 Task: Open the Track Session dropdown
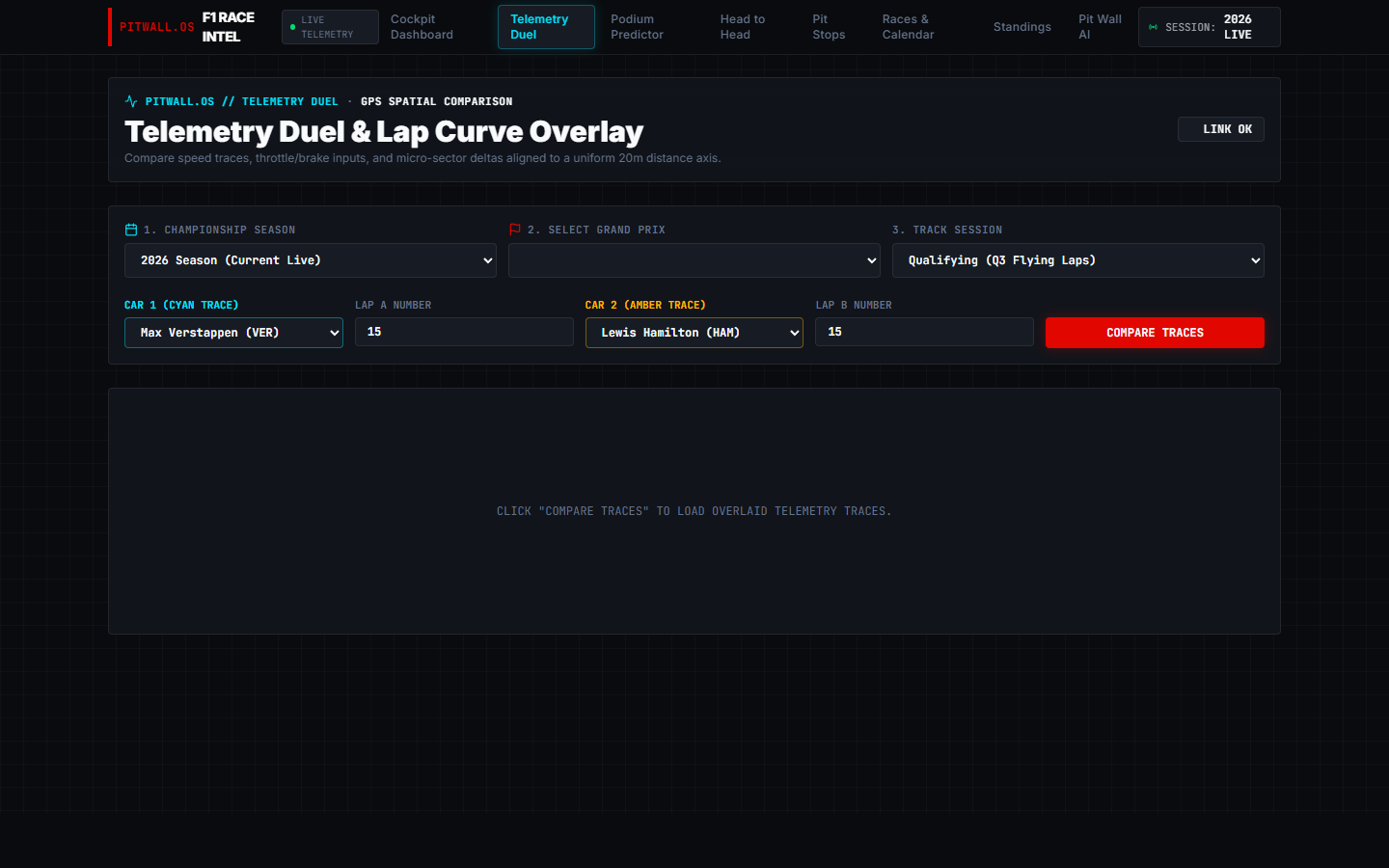[1078, 260]
